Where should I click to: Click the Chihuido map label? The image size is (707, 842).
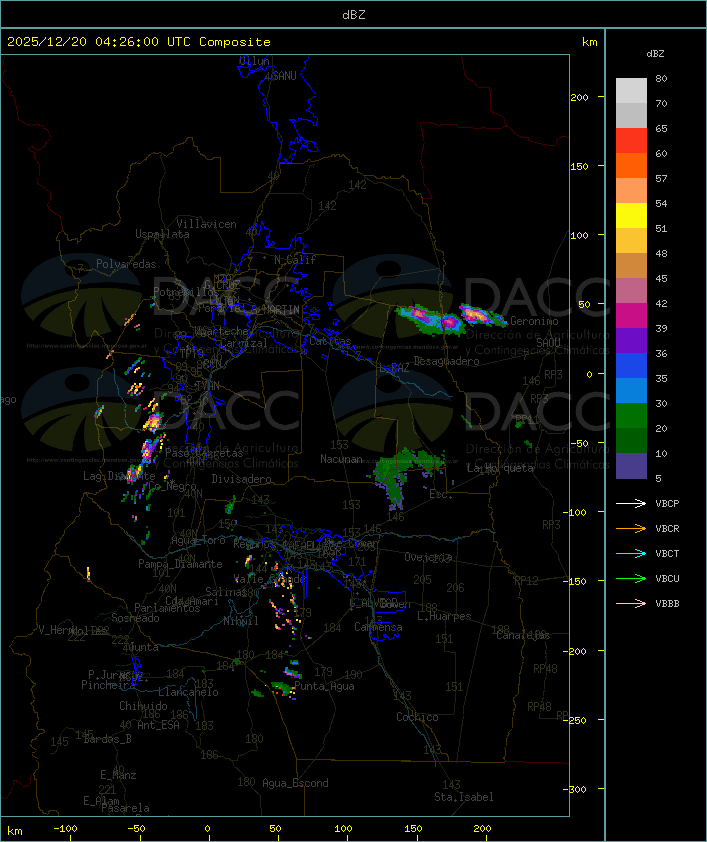(143, 706)
